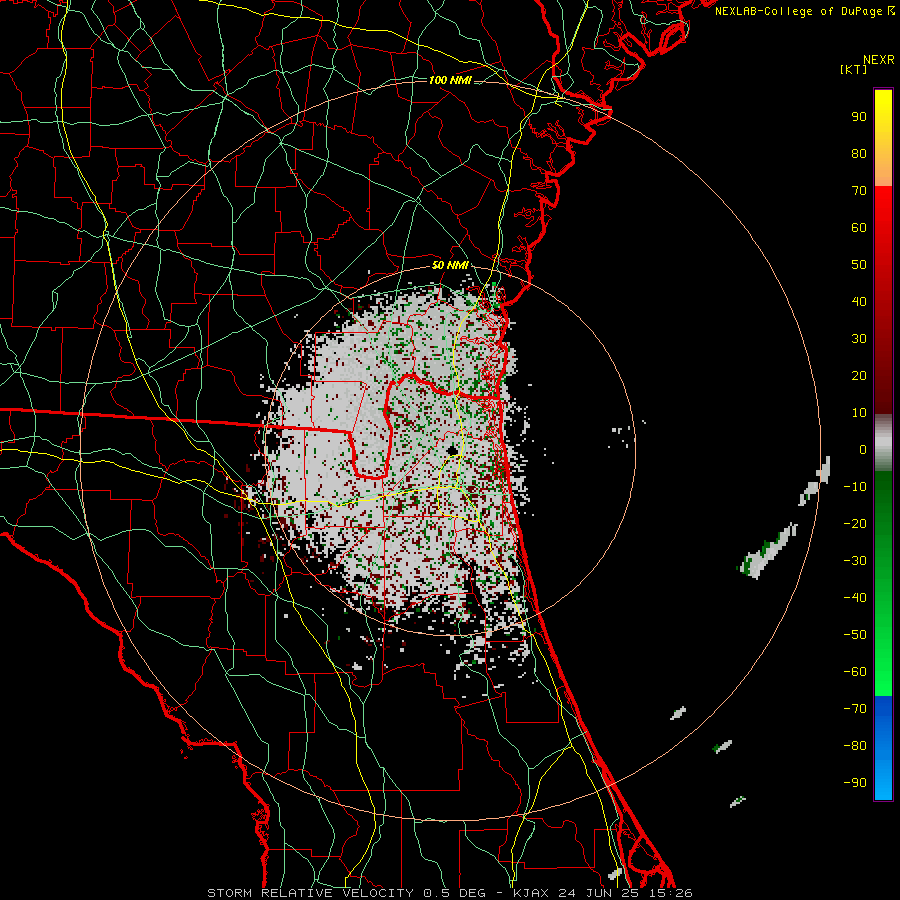Click the -70 value on the velocity scale
This screenshot has height=900, width=900.
pos(855,709)
